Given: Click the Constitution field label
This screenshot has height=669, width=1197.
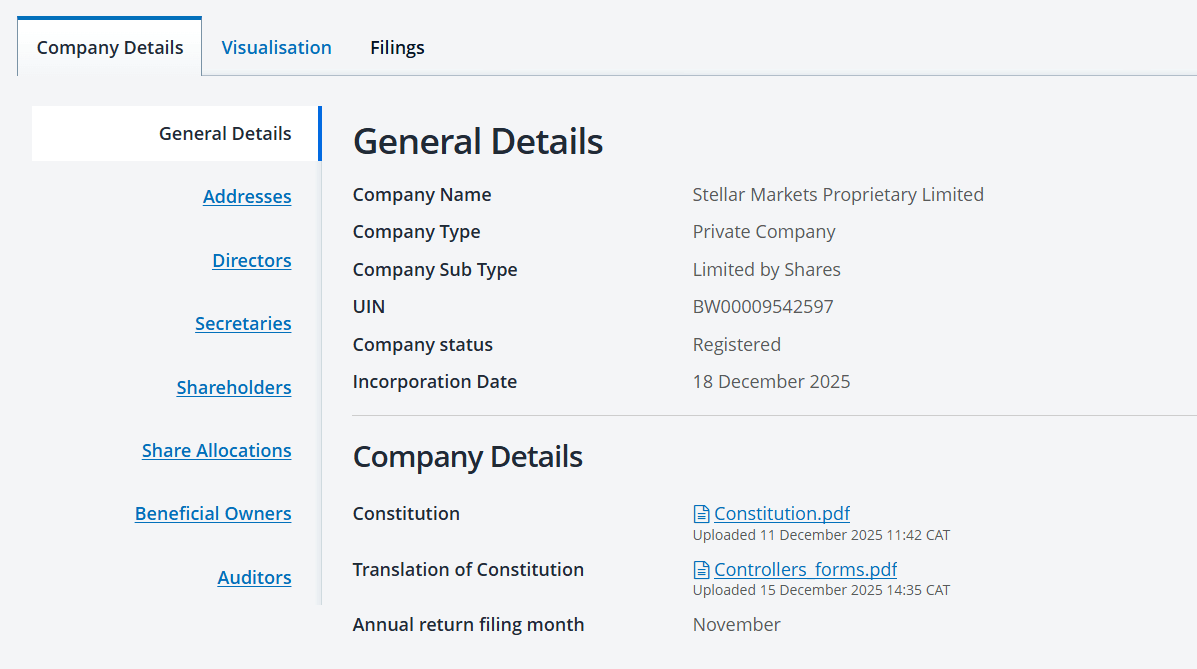Looking at the screenshot, I should pyautogui.click(x=406, y=514).
